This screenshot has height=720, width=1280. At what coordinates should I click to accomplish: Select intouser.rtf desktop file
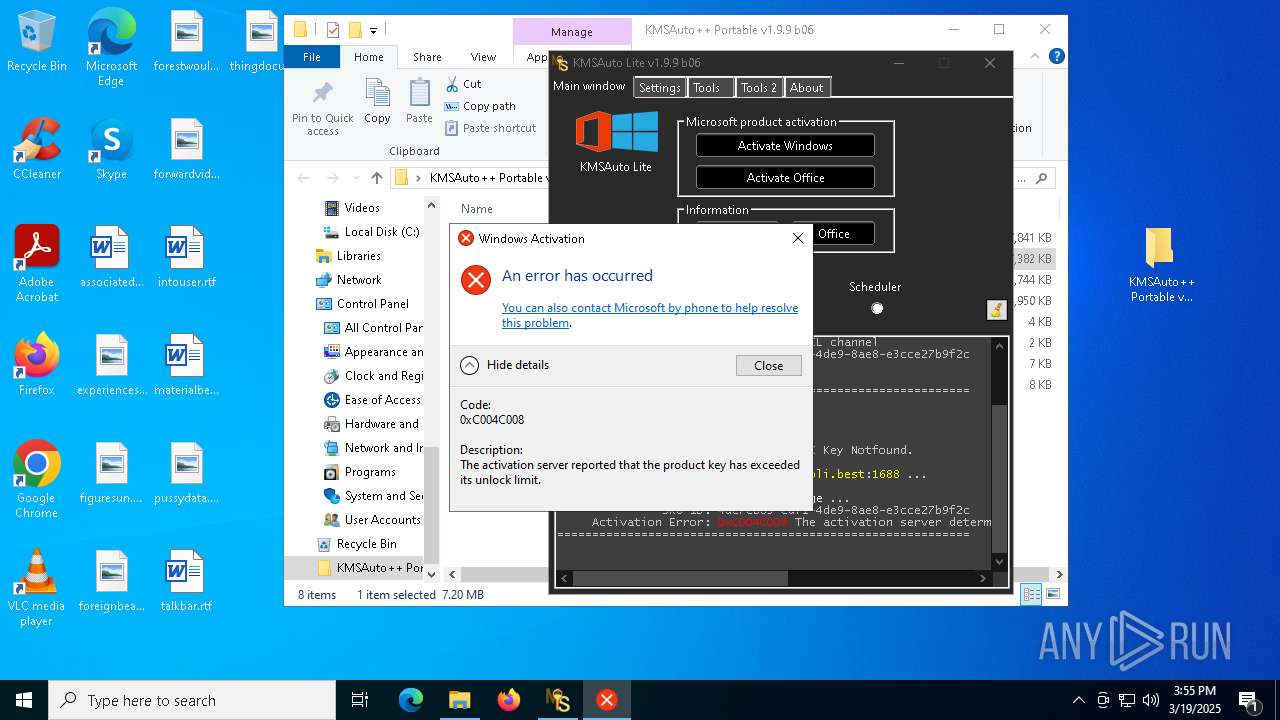(x=186, y=258)
